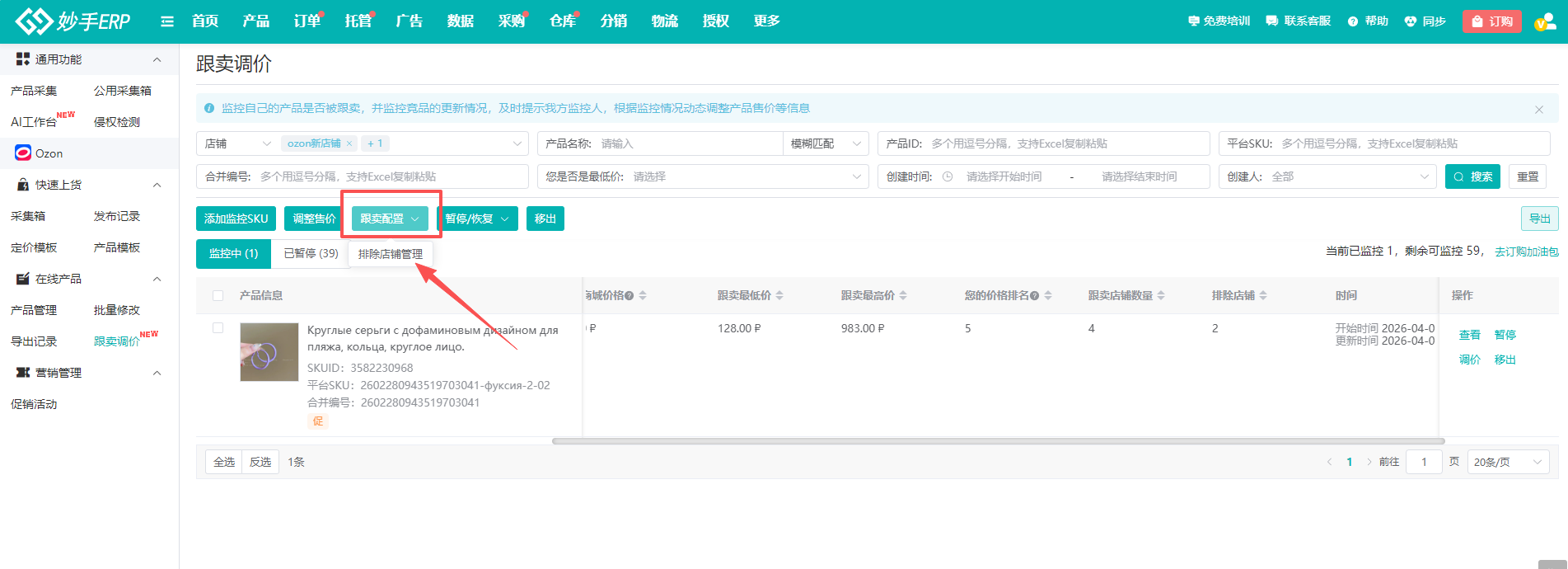1568x569 pixels.
Task: Open the 仓库 top menu
Action: point(563,21)
